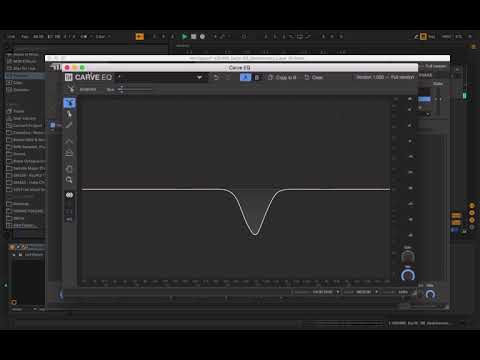Pick the line draw tool
The image size is (480, 360).
point(69,125)
